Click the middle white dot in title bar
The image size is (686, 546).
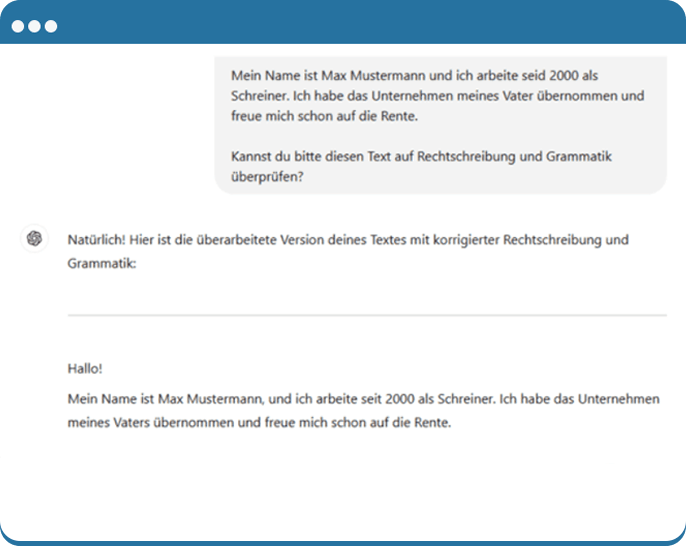click(x=34, y=26)
